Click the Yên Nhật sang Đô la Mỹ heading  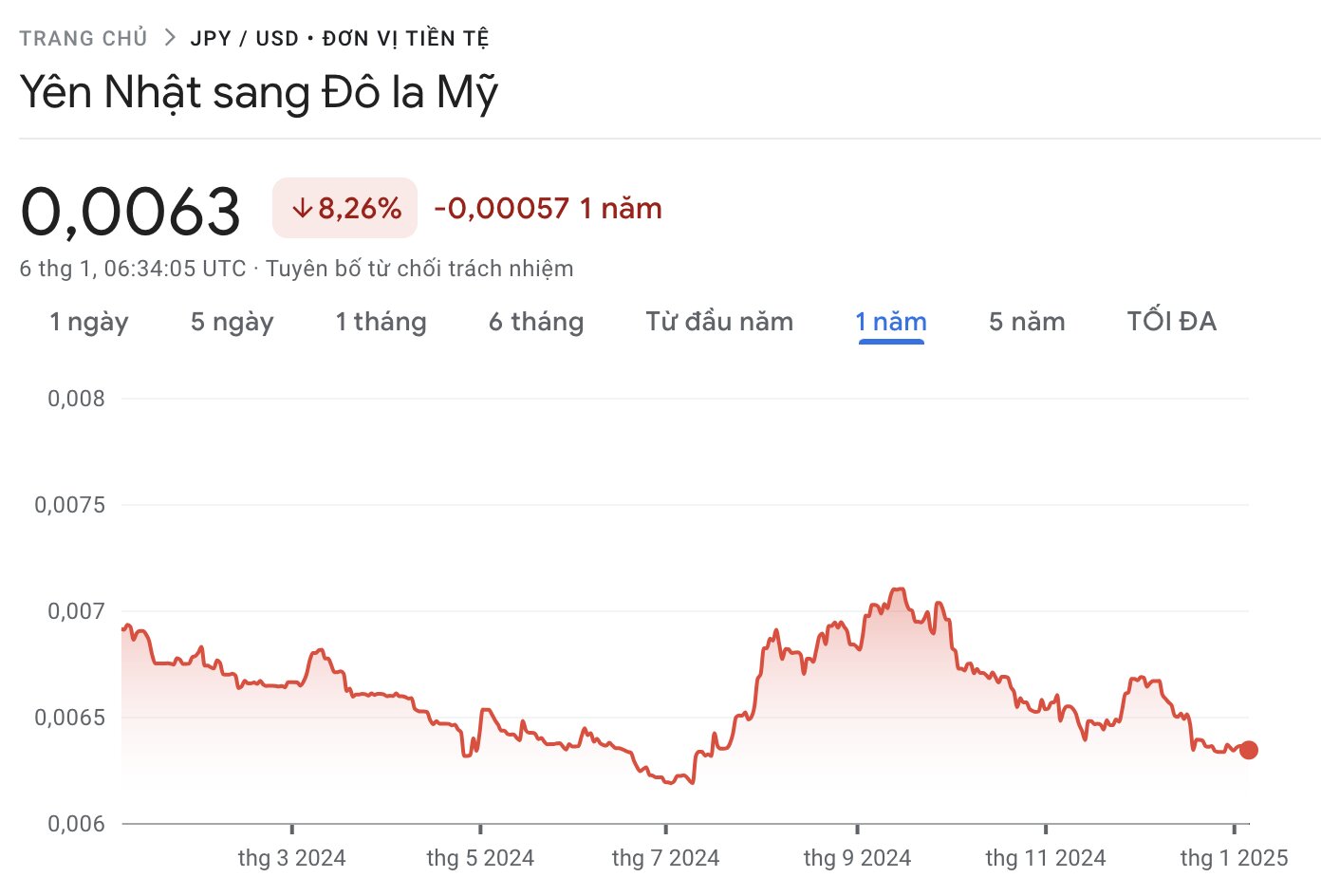pyautogui.click(x=258, y=93)
